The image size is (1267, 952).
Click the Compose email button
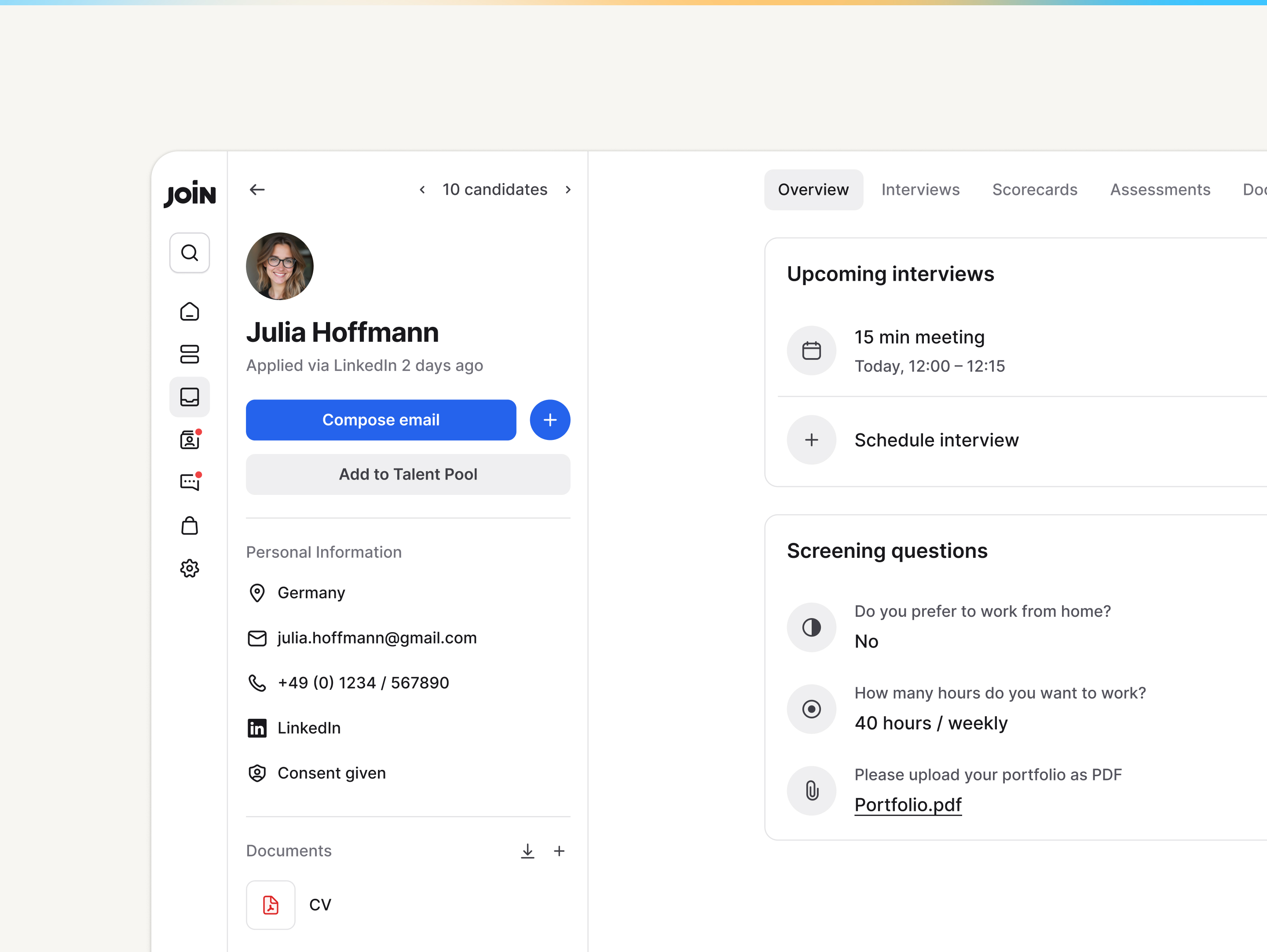tap(381, 420)
